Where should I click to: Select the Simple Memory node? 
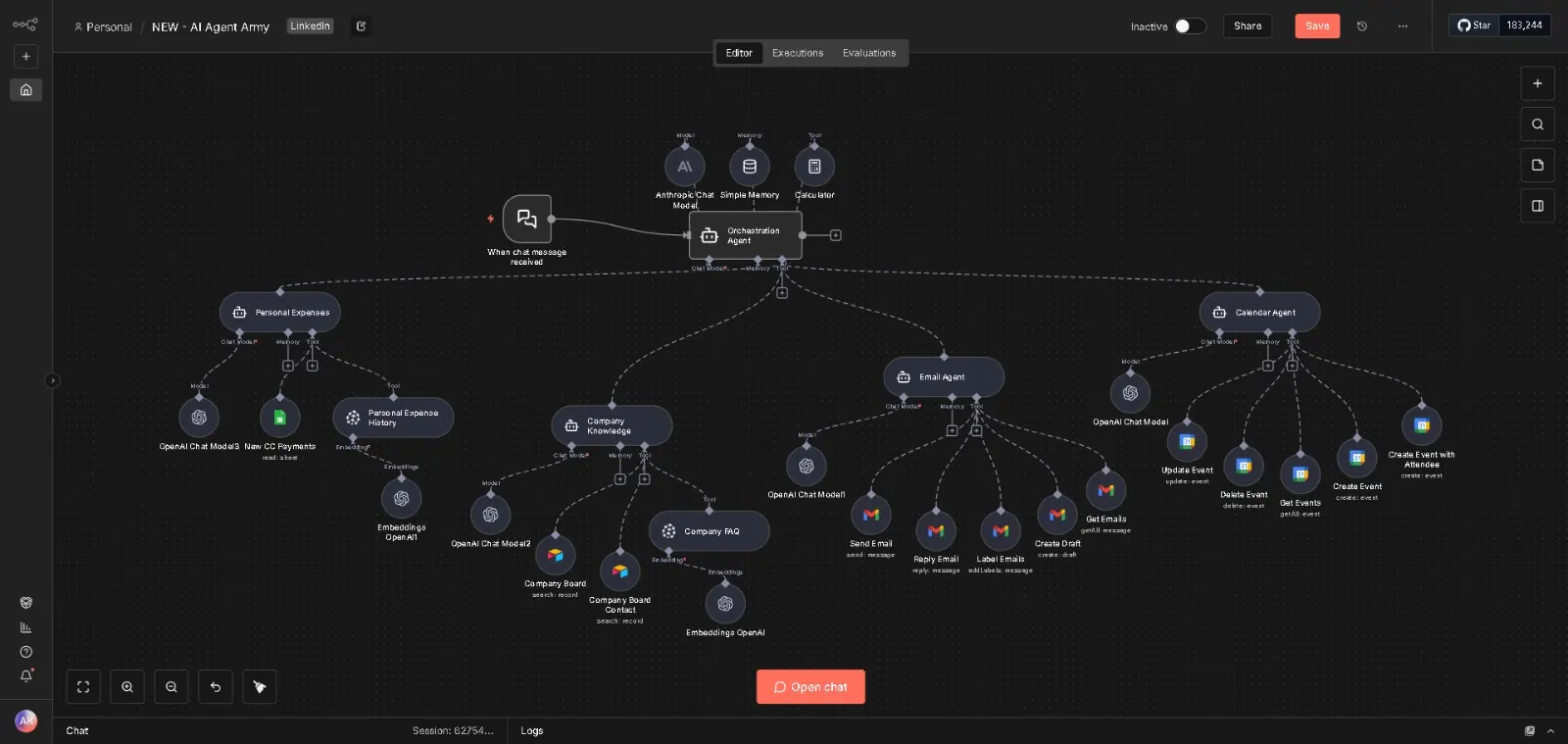(750, 167)
